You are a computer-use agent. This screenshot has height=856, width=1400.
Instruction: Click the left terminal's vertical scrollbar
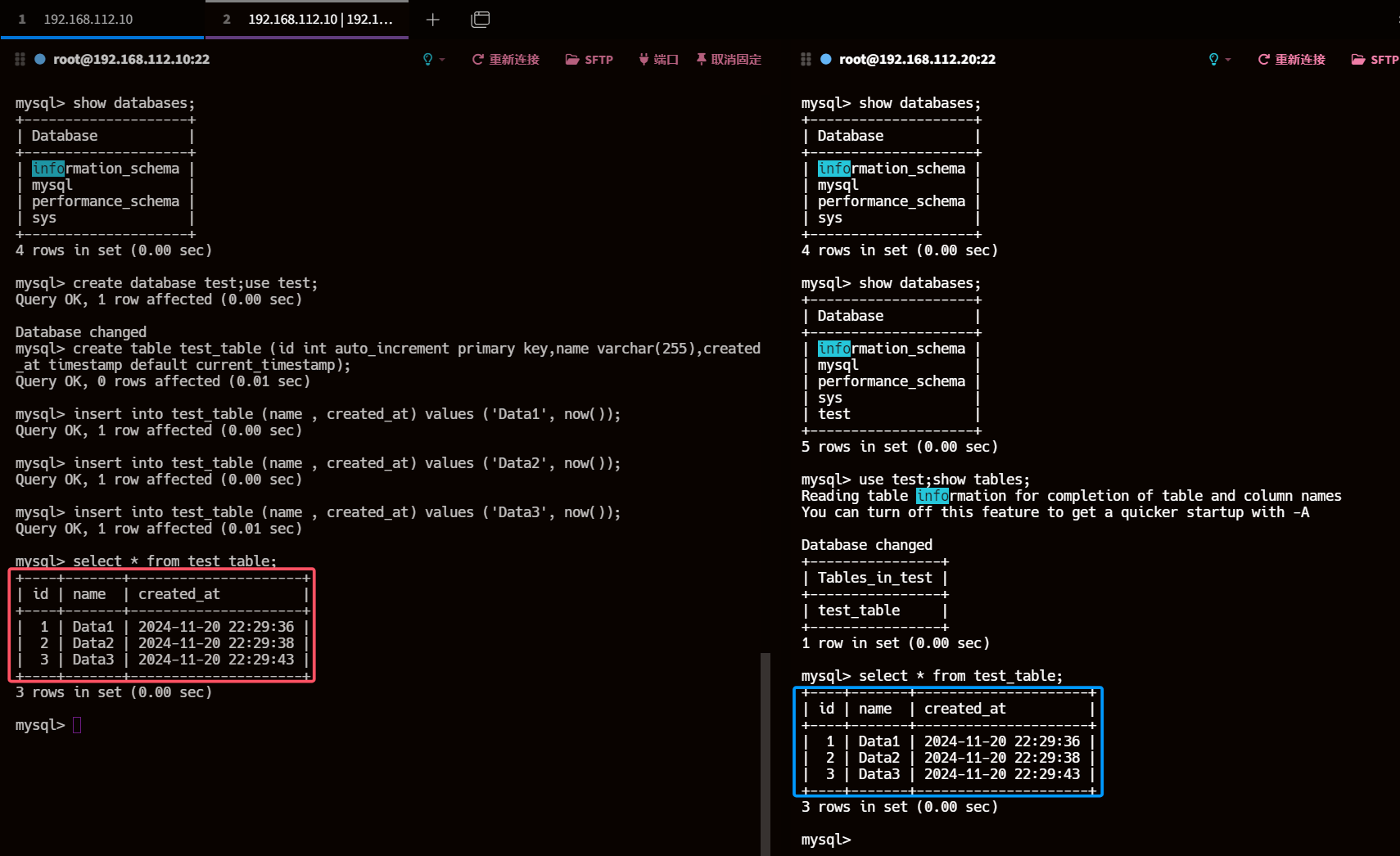click(x=765, y=753)
